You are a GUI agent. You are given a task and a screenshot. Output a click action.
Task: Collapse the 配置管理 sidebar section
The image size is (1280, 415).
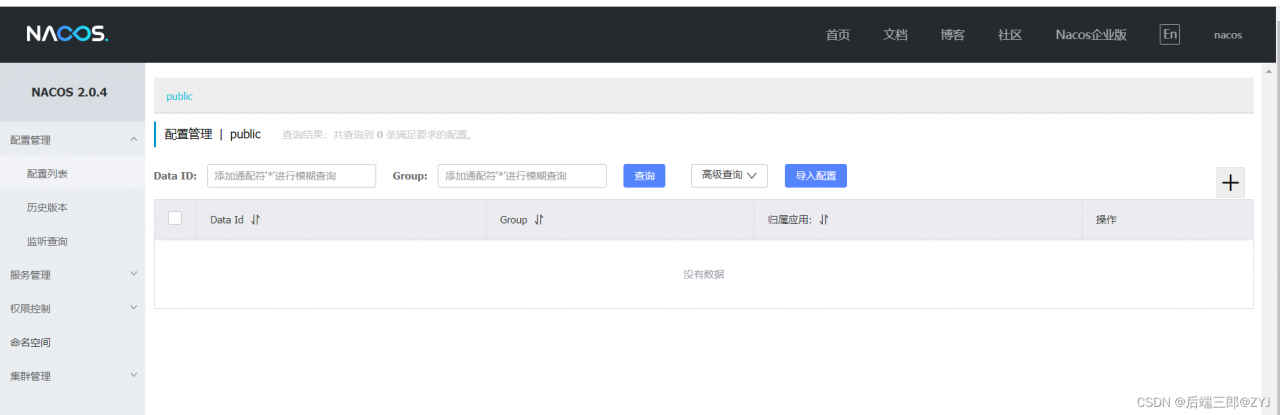pos(72,140)
